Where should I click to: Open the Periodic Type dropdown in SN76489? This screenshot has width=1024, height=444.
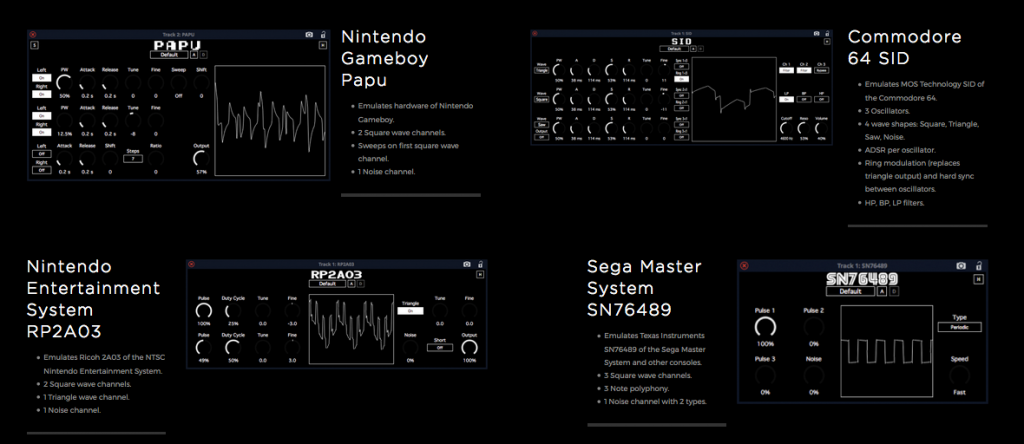[959, 327]
